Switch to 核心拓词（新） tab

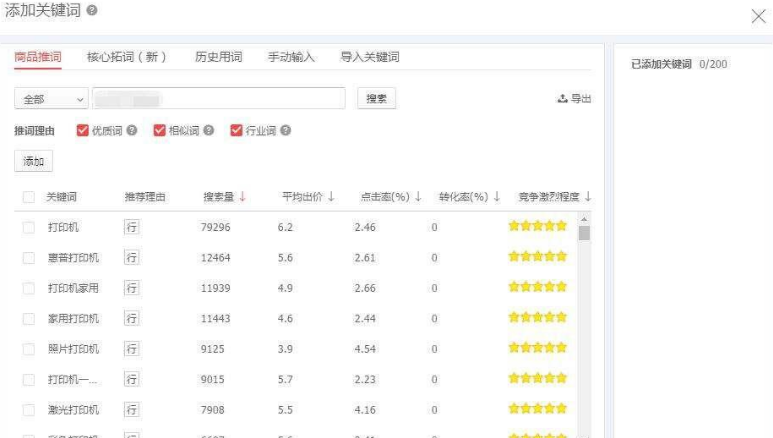click(x=126, y=57)
